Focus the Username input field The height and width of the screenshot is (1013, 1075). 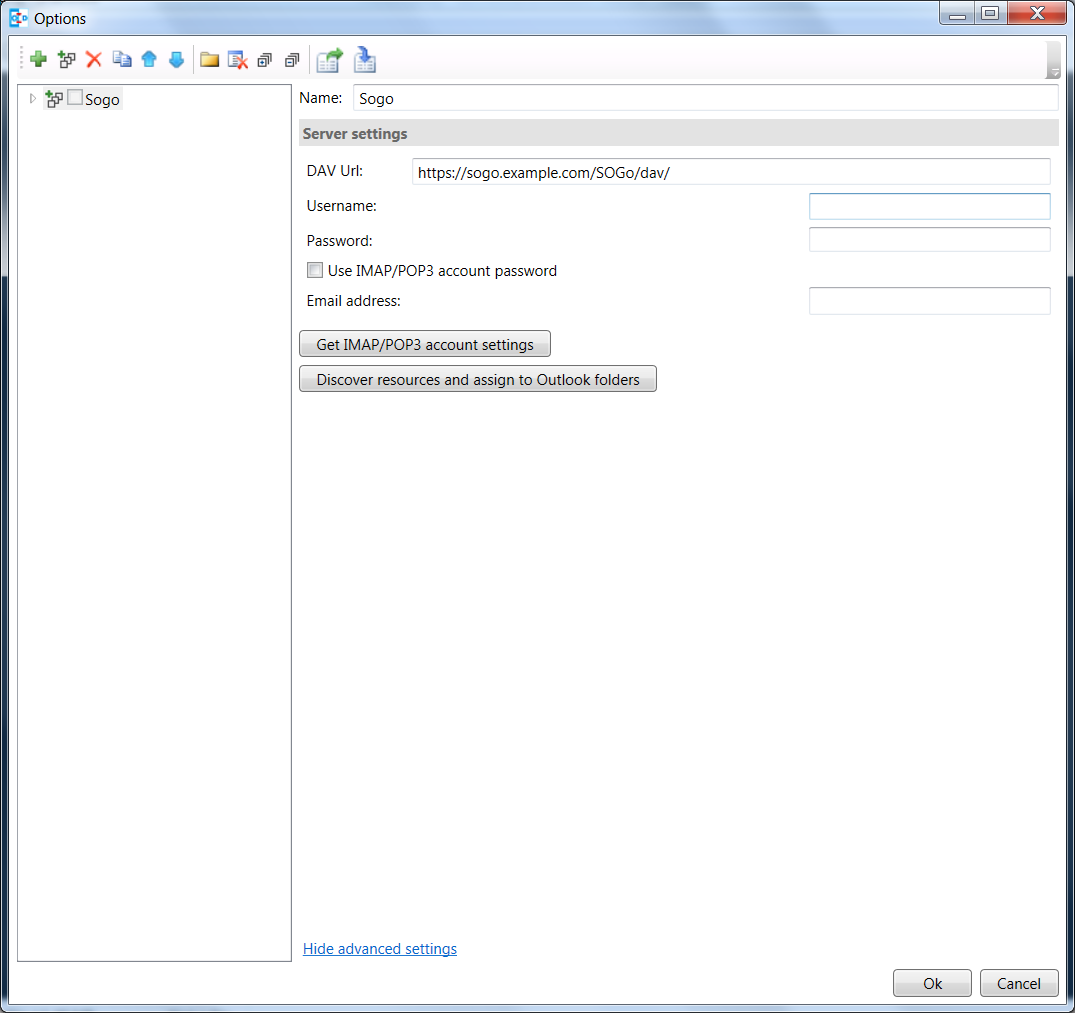(x=930, y=206)
